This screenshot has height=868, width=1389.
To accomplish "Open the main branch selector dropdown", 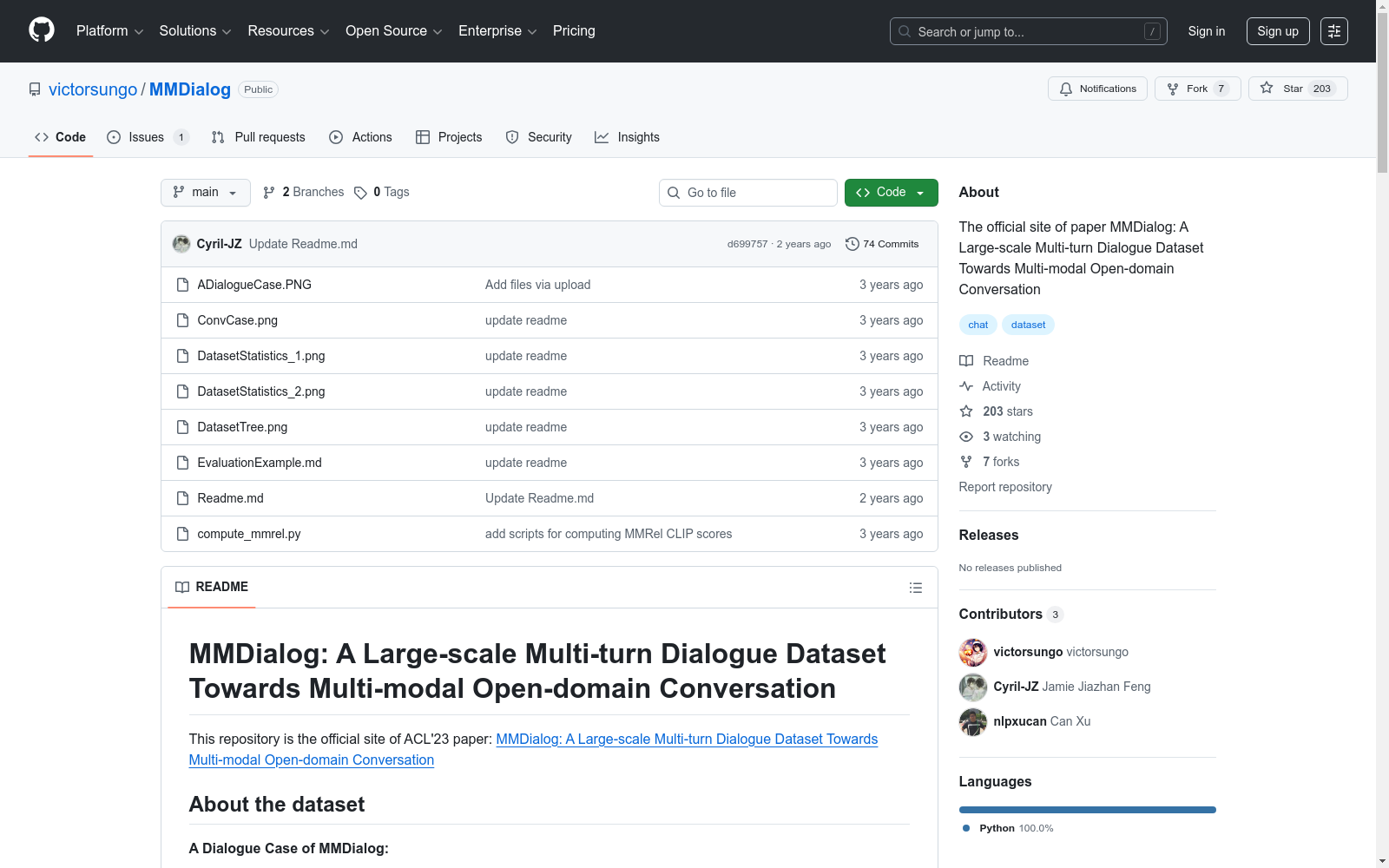I will (206, 193).
